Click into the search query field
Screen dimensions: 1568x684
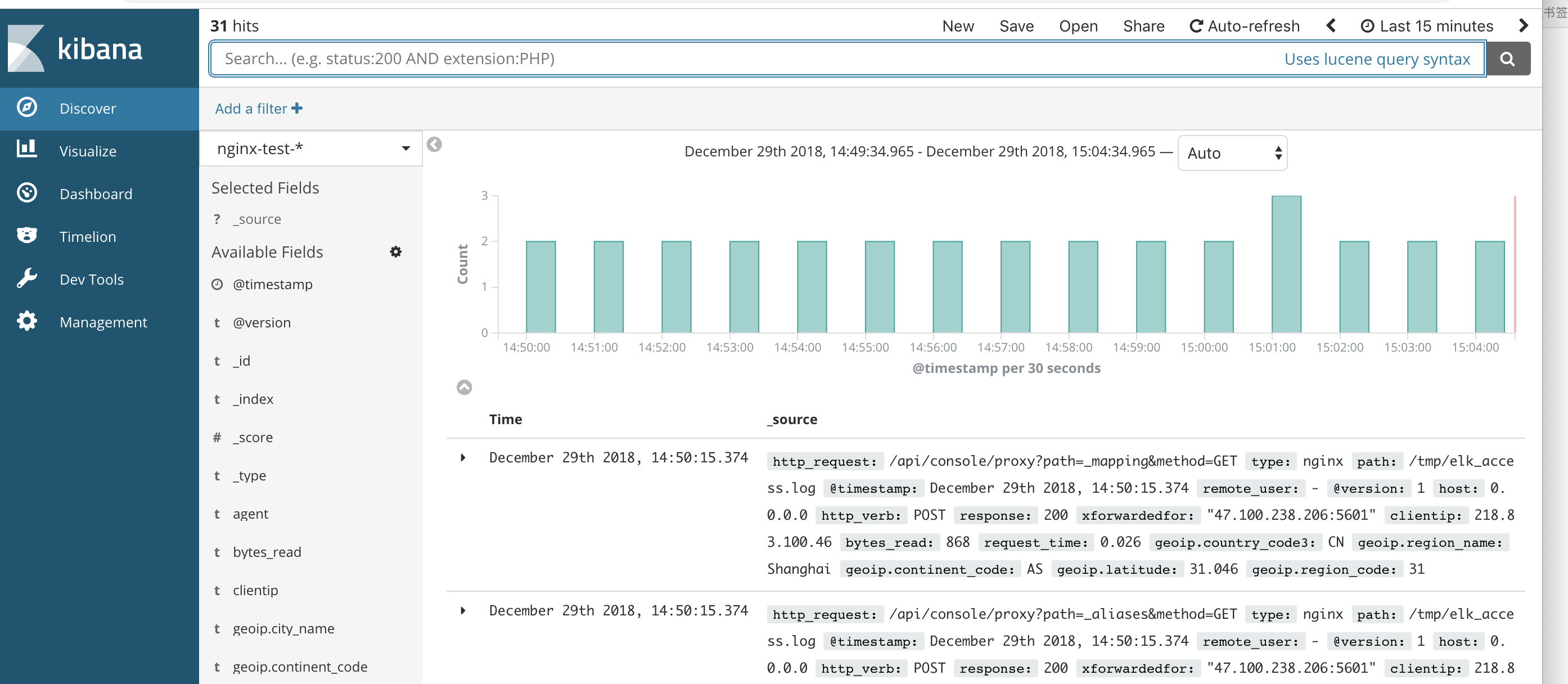pyautogui.click(x=731, y=58)
